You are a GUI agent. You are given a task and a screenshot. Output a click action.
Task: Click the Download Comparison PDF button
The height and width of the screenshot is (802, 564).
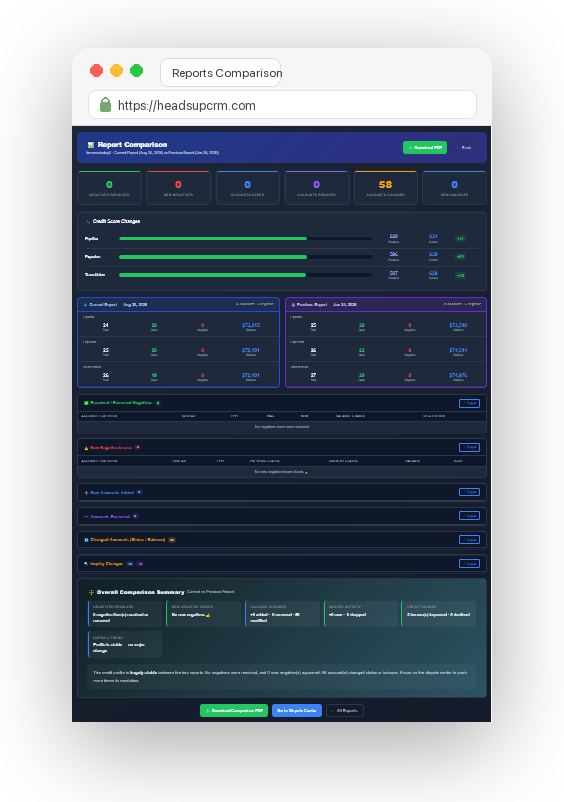point(234,710)
